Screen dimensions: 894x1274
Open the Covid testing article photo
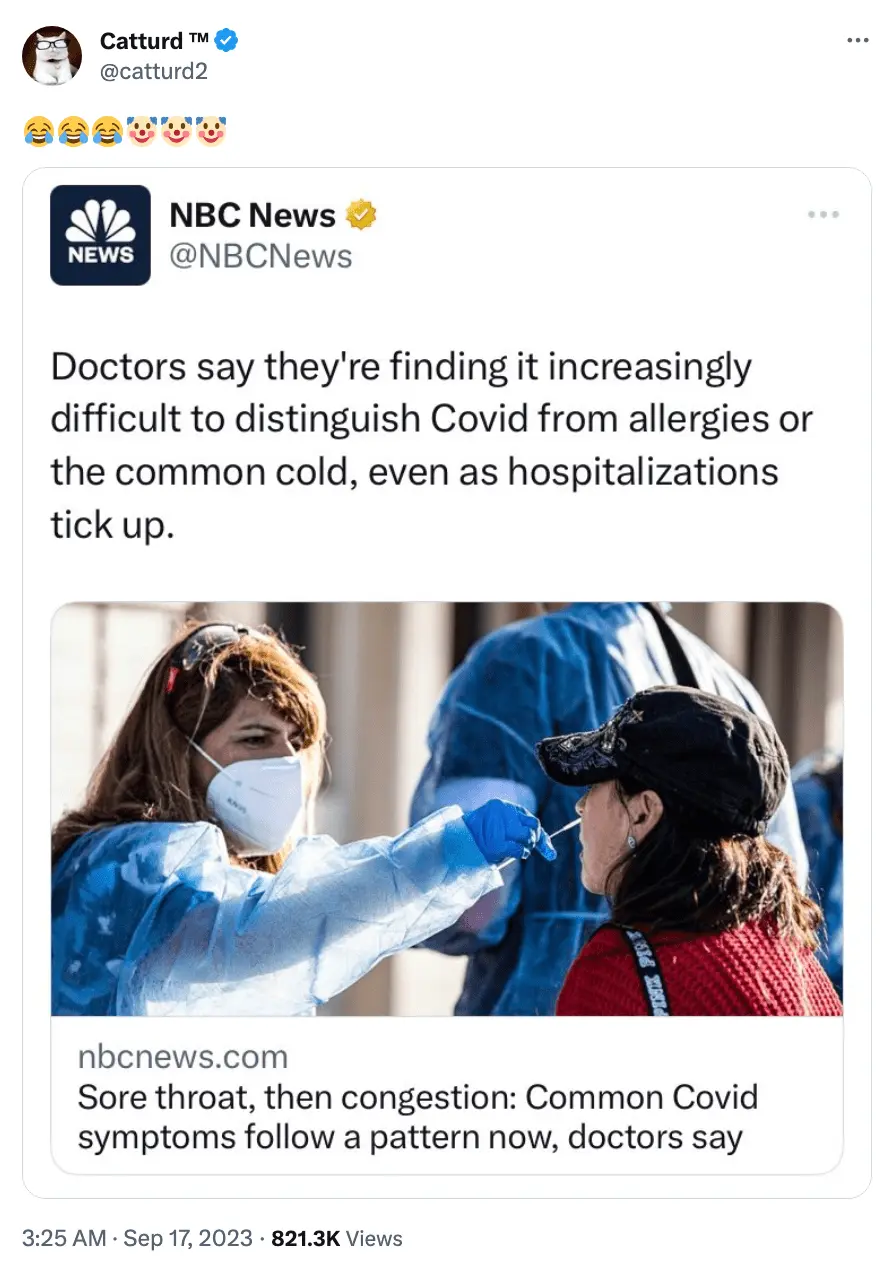(x=446, y=809)
